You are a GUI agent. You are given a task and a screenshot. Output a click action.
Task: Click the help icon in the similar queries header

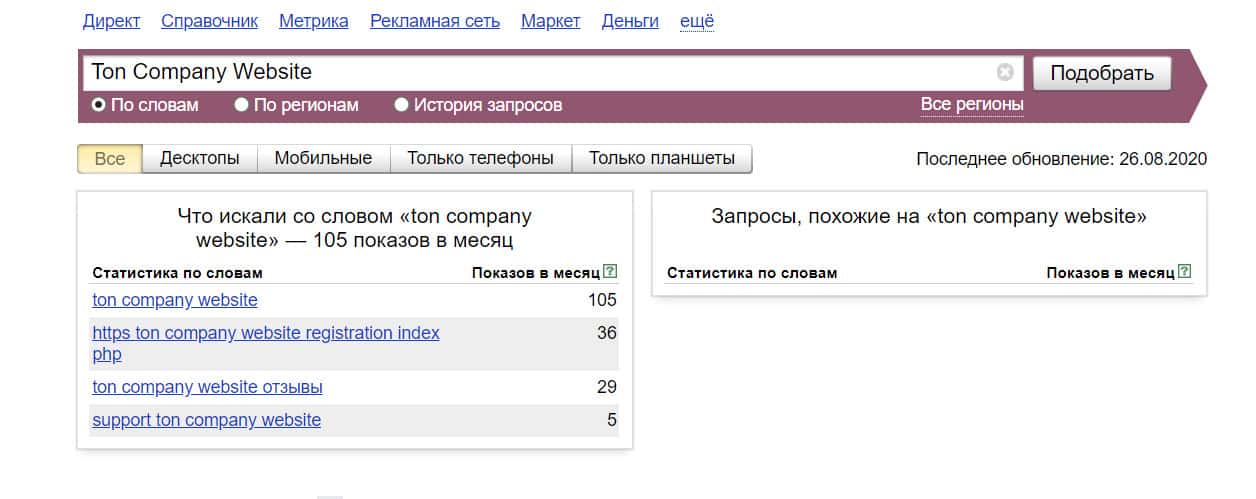coord(1185,272)
